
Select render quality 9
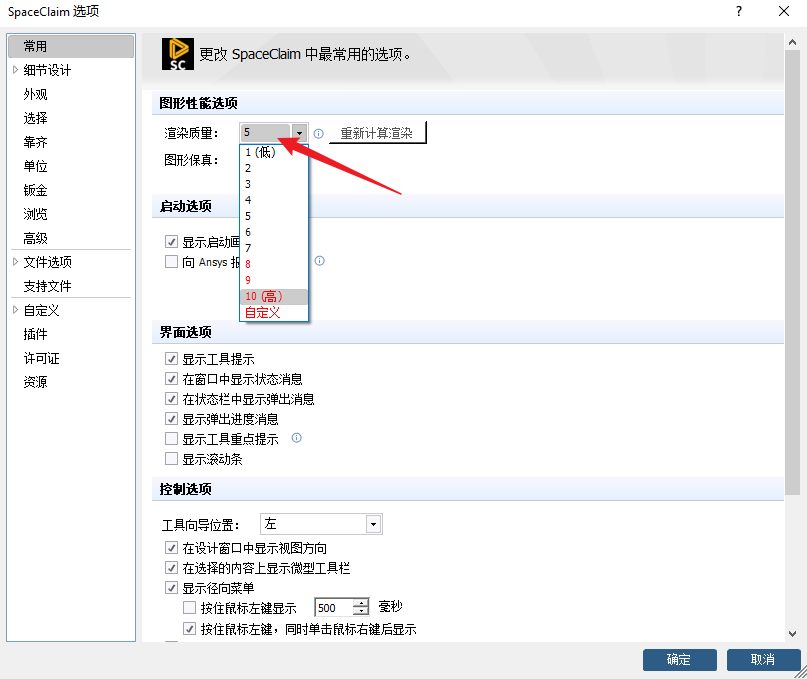(274, 280)
